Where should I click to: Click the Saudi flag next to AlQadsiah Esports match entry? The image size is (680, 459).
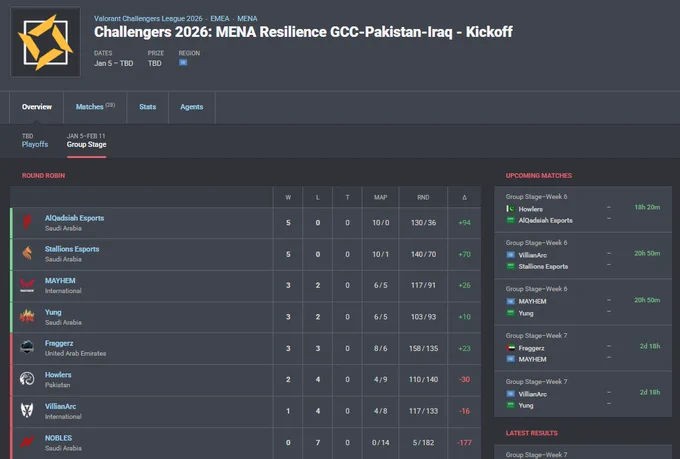pyautogui.click(x=510, y=220)
